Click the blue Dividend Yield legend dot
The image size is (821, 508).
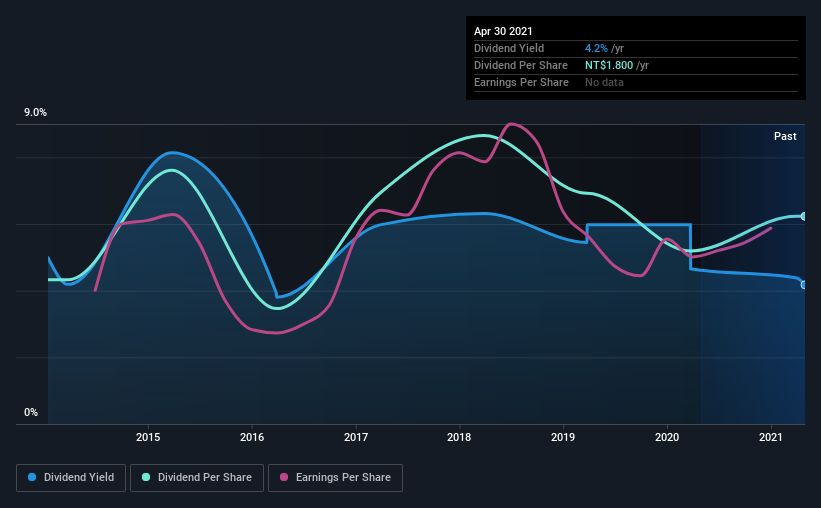(x=32, y=477)
